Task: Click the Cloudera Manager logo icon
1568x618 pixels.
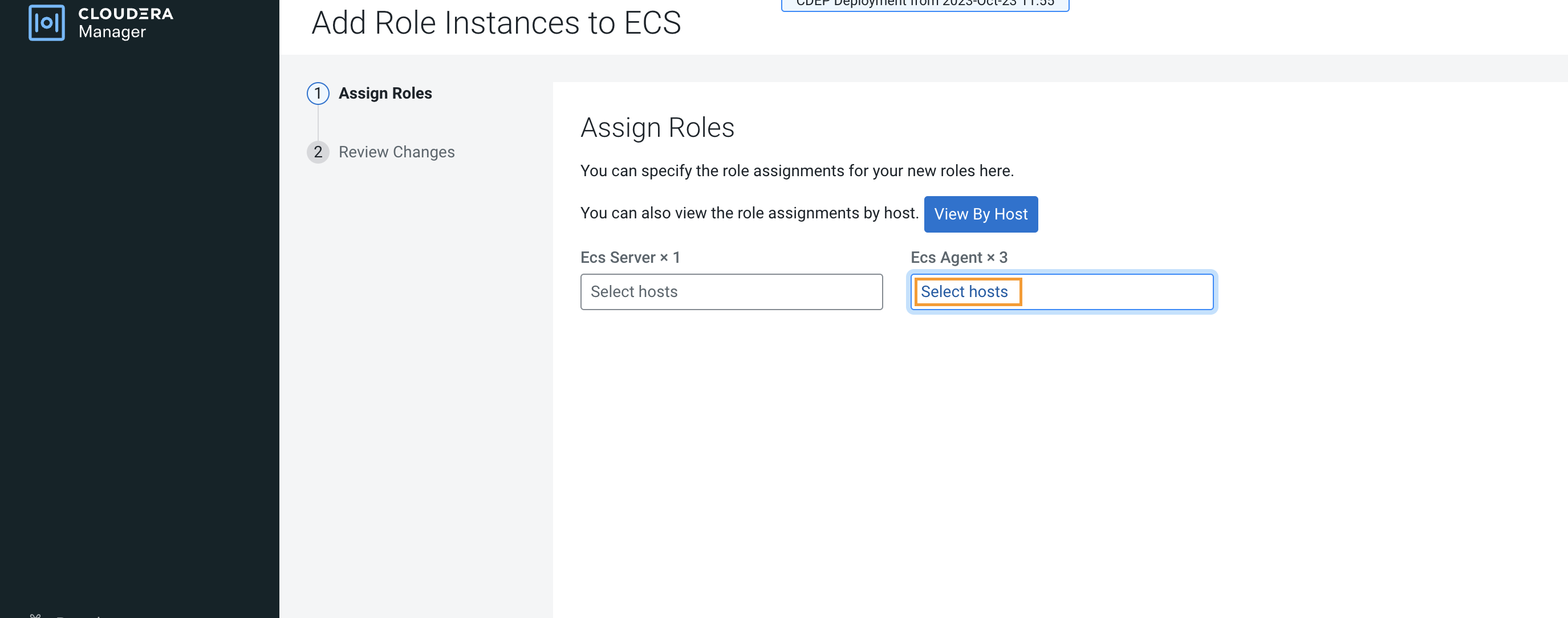Action: 46,23
